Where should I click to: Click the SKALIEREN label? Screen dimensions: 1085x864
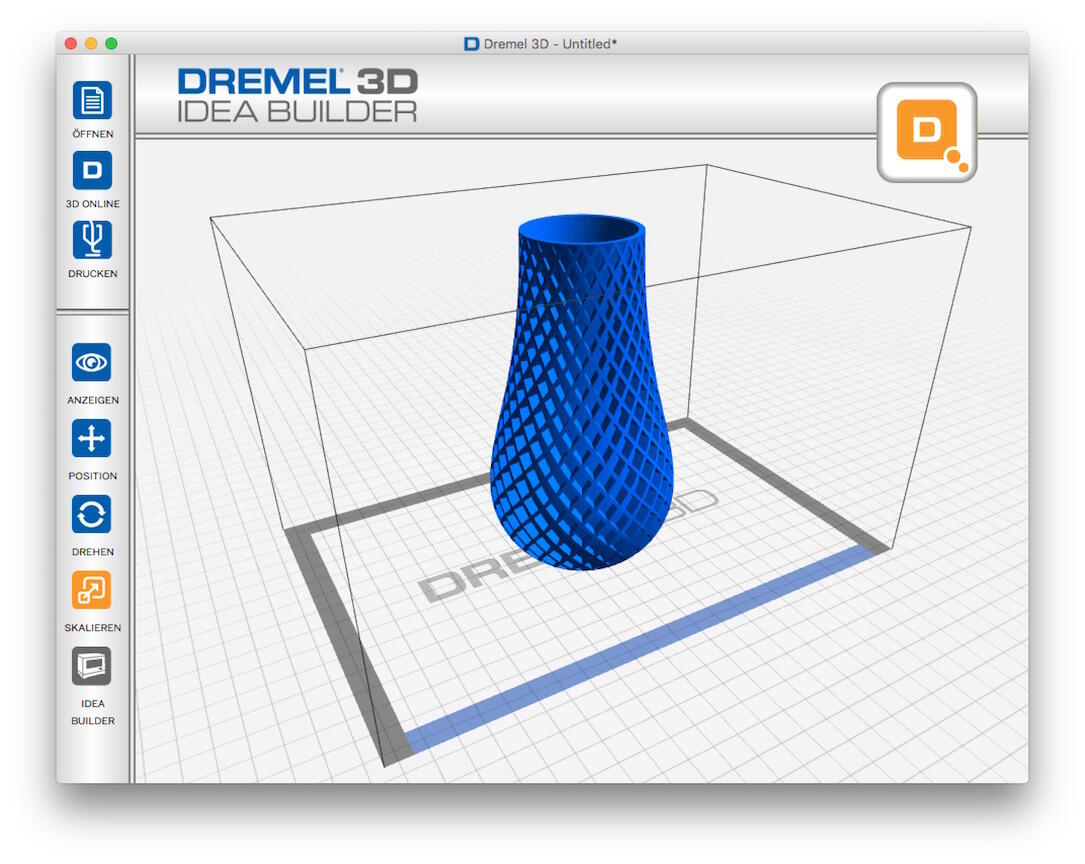click(x=93, y=628)
